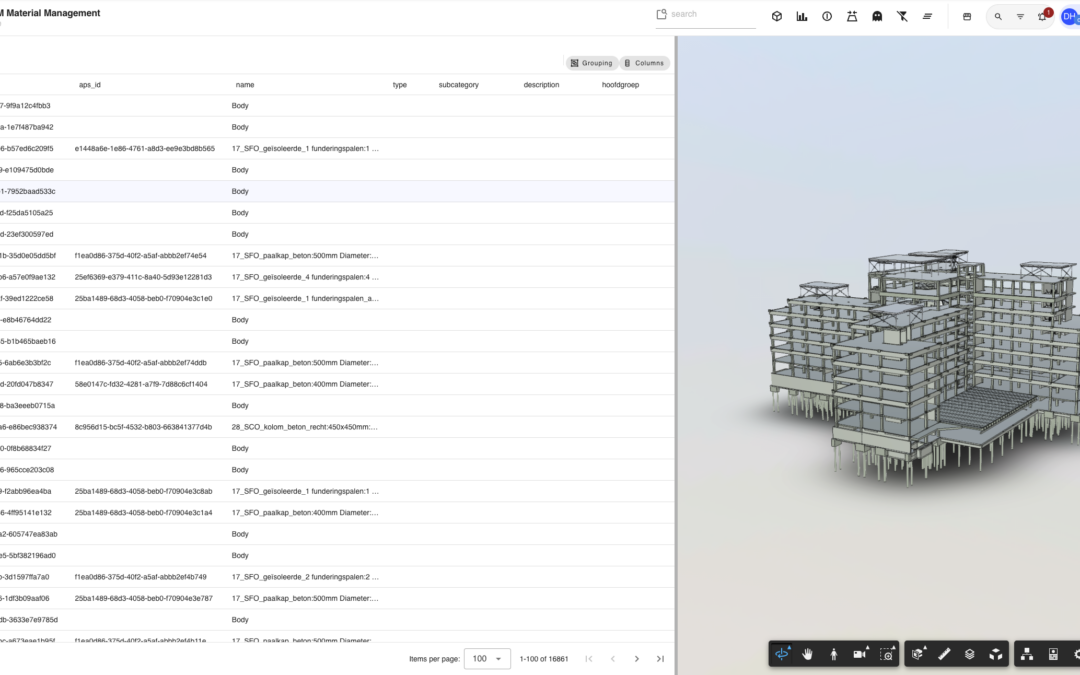Click the spotlight icon in header toolbar
The image size is (1080, 675).
(x=852, y=17)
